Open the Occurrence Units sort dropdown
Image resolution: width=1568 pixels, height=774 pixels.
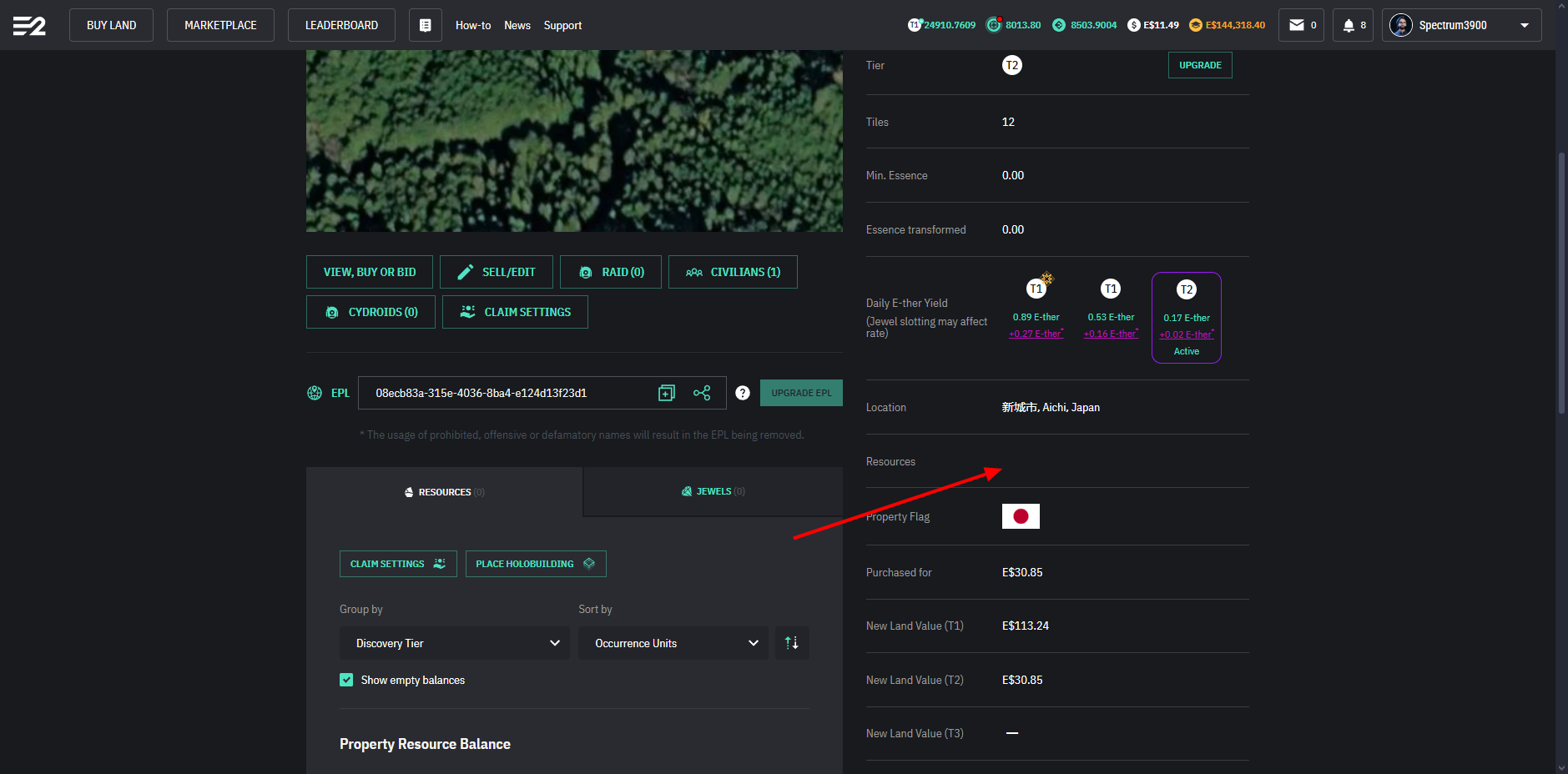(x=673, y=643)
